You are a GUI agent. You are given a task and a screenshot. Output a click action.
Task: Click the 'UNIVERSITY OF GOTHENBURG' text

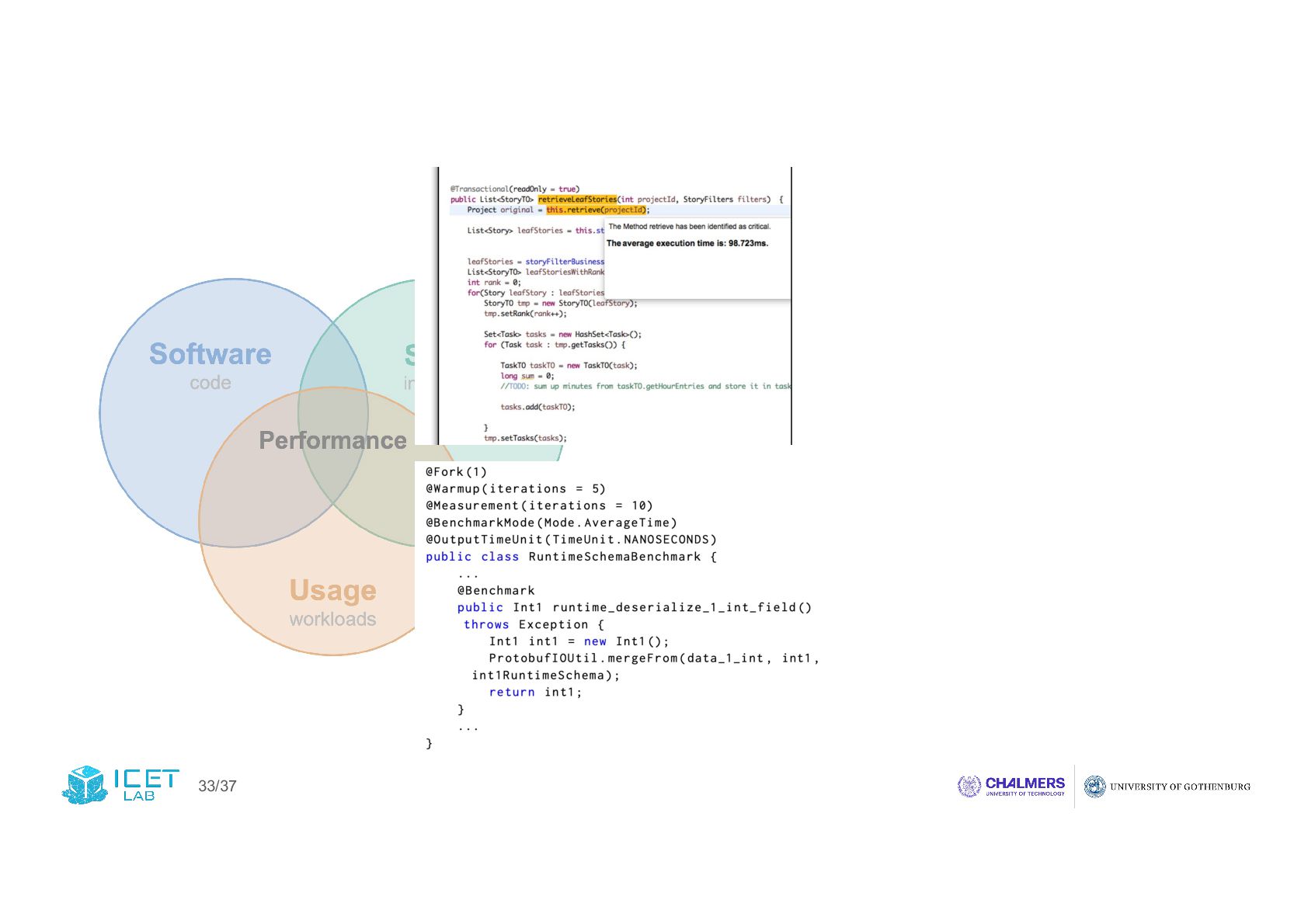[1180, 787]
